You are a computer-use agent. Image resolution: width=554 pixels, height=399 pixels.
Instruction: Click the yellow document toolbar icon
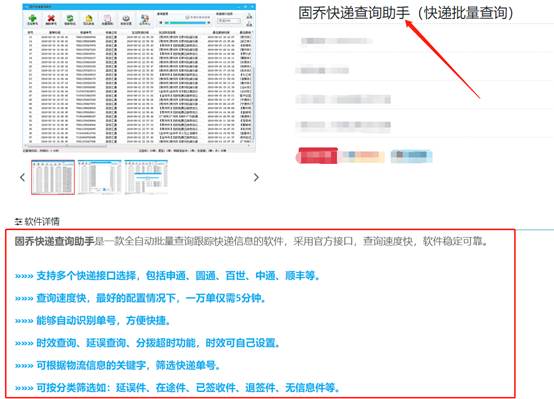[89, 19]
